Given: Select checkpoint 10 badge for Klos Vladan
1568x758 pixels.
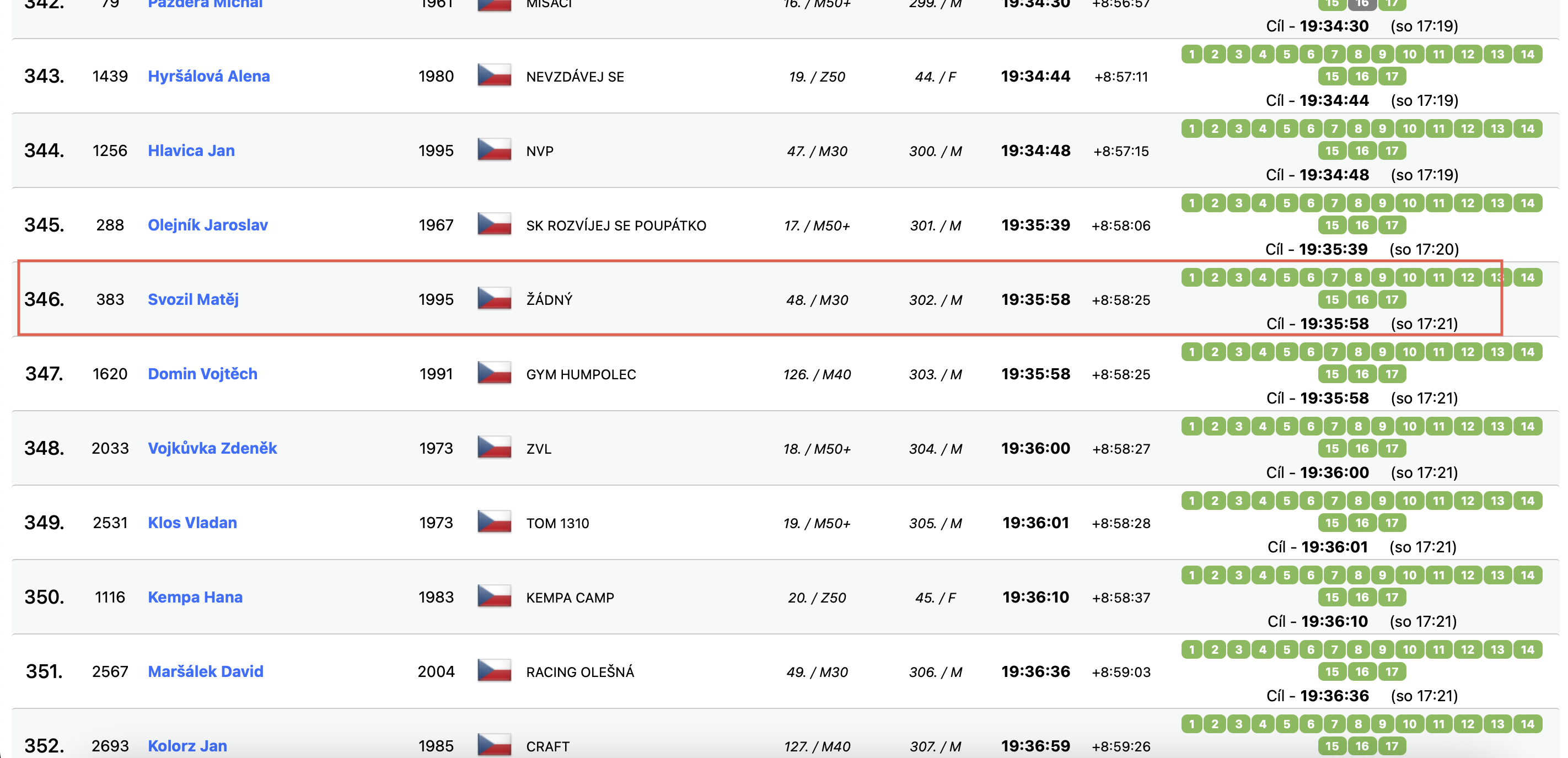Looking at the screenshot, I should pos(1409,501).
